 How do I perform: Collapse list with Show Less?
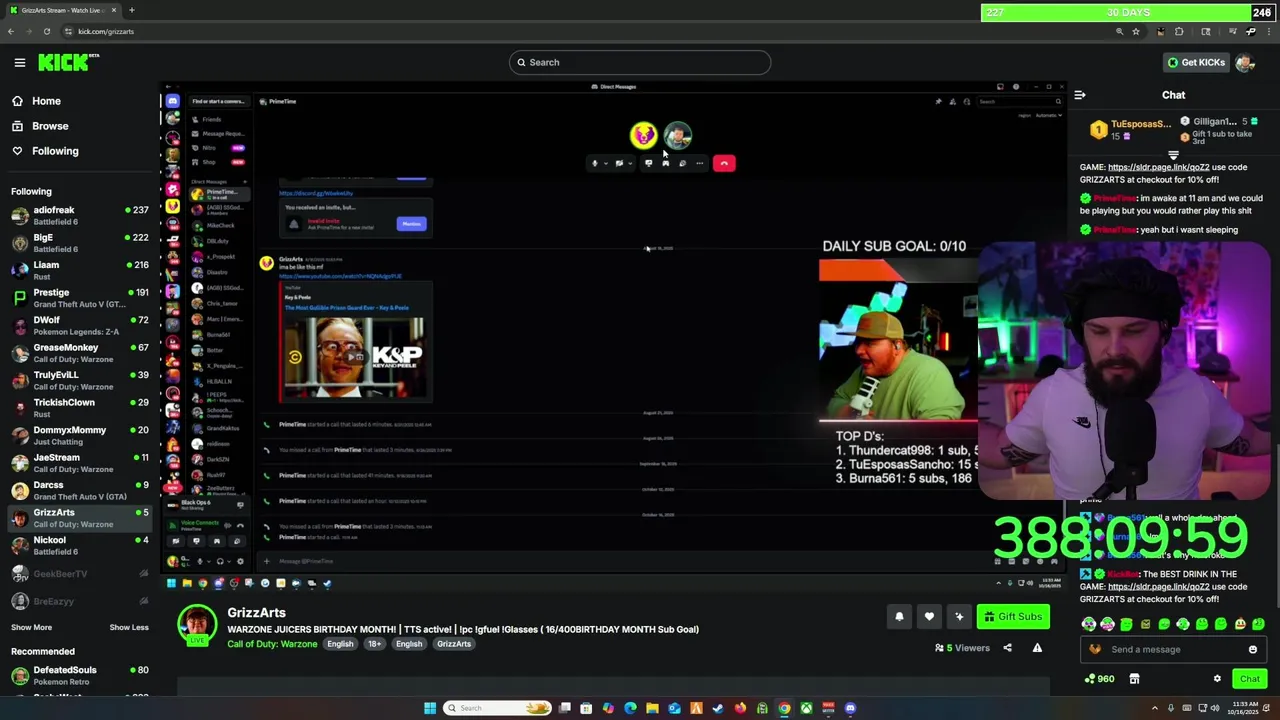click(129, 627)
